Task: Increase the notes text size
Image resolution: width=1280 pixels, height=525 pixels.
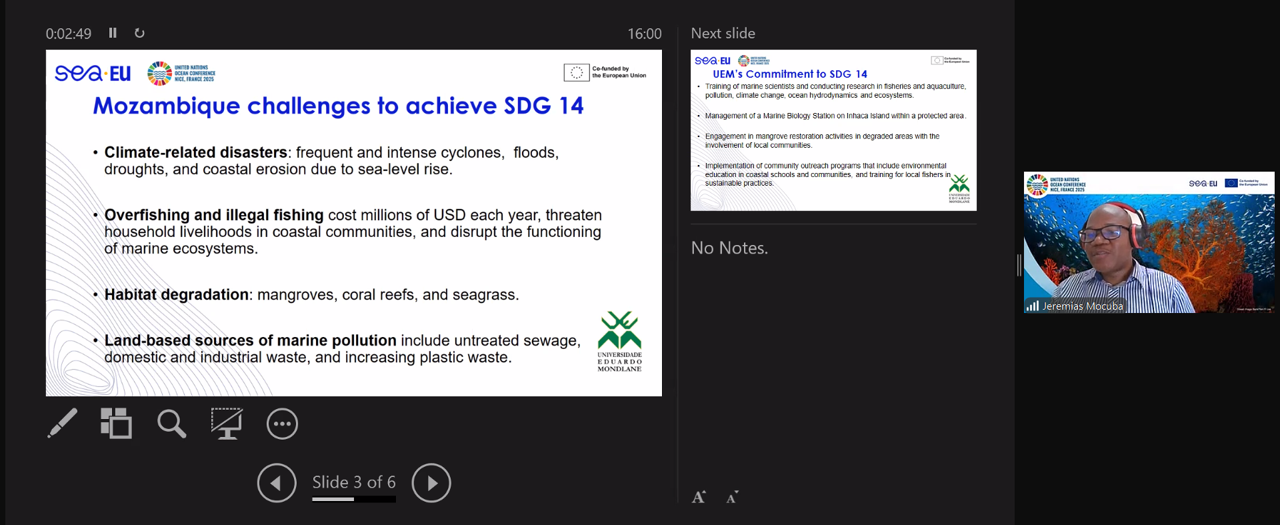Action: click(699, 497)
